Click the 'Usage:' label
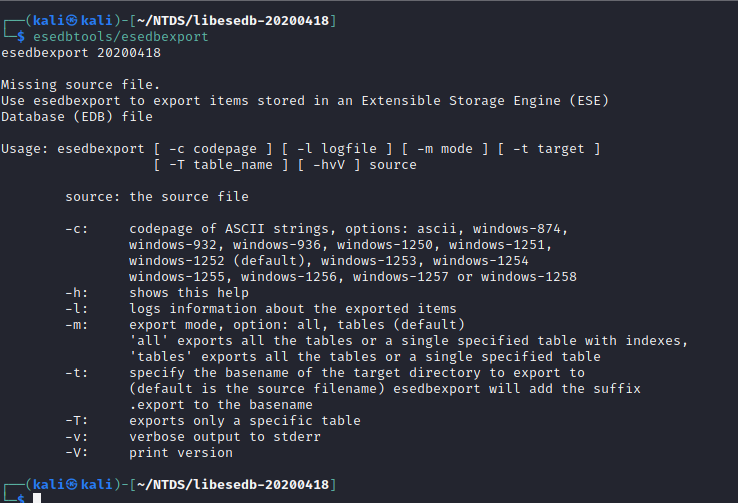This screenshot has height=503, width=738. coord(24,149)
